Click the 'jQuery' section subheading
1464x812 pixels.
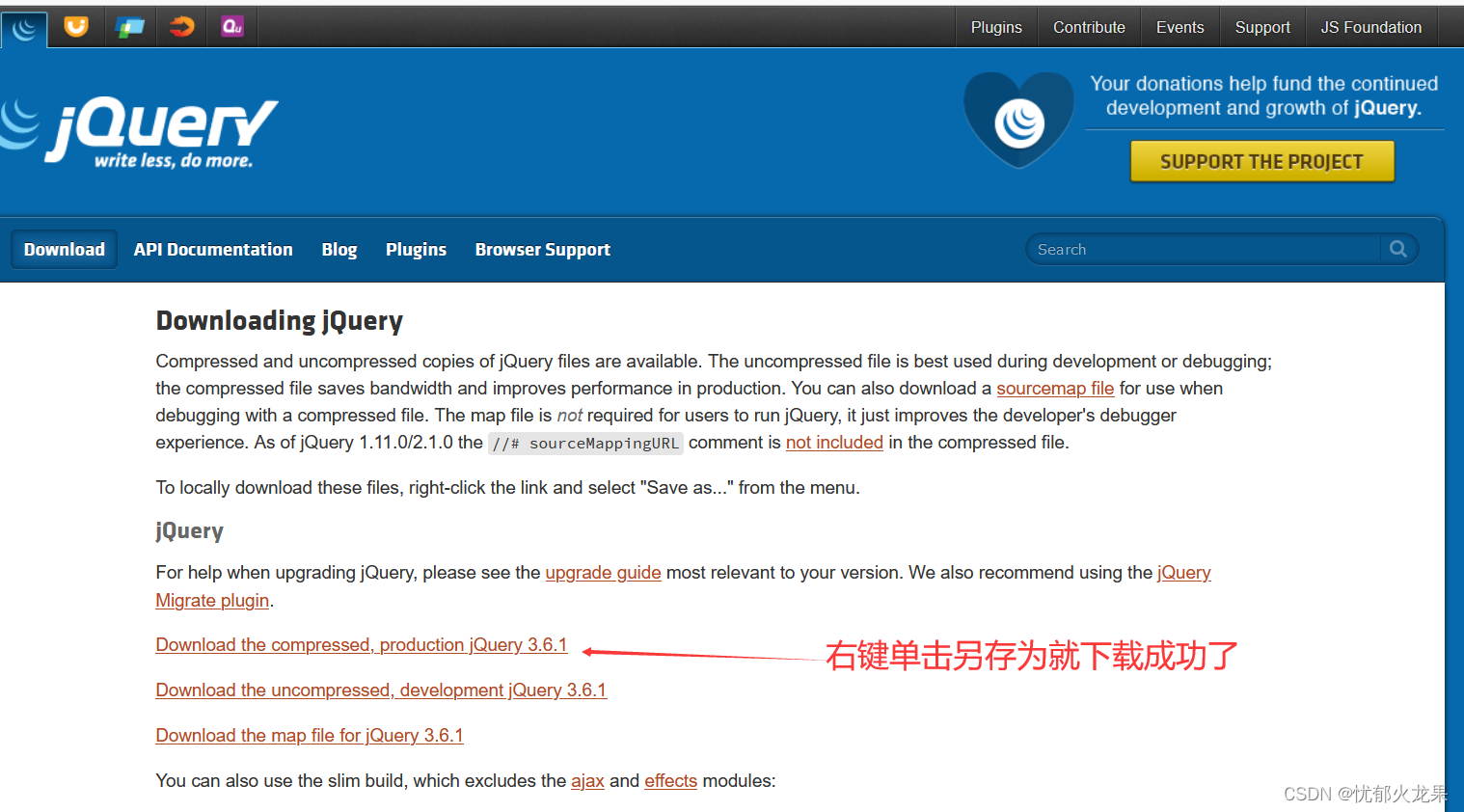click(189, 530)
